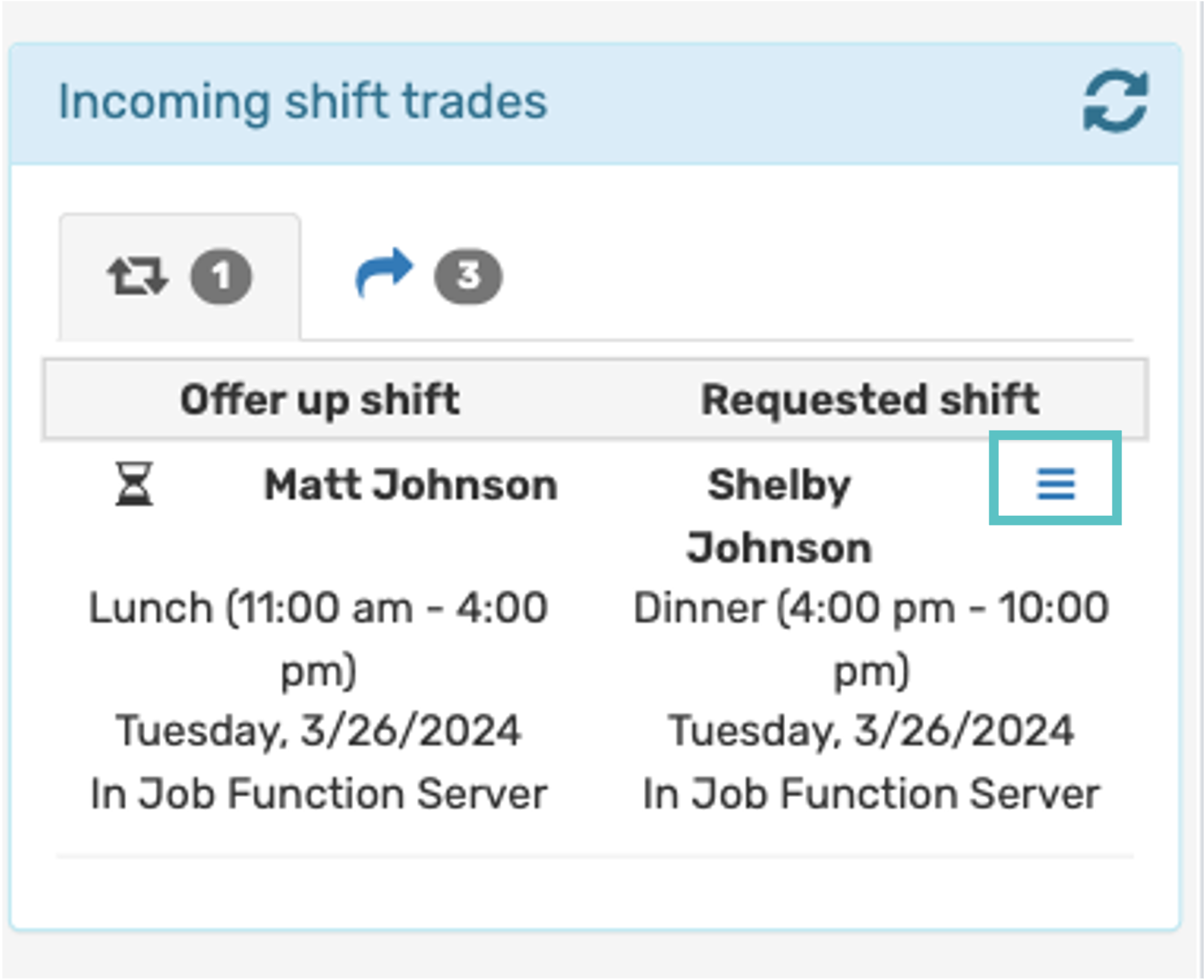Click the refresh icon in panel header
1204x980 pixels.
pyautogui.click(x=1115, y=101)
